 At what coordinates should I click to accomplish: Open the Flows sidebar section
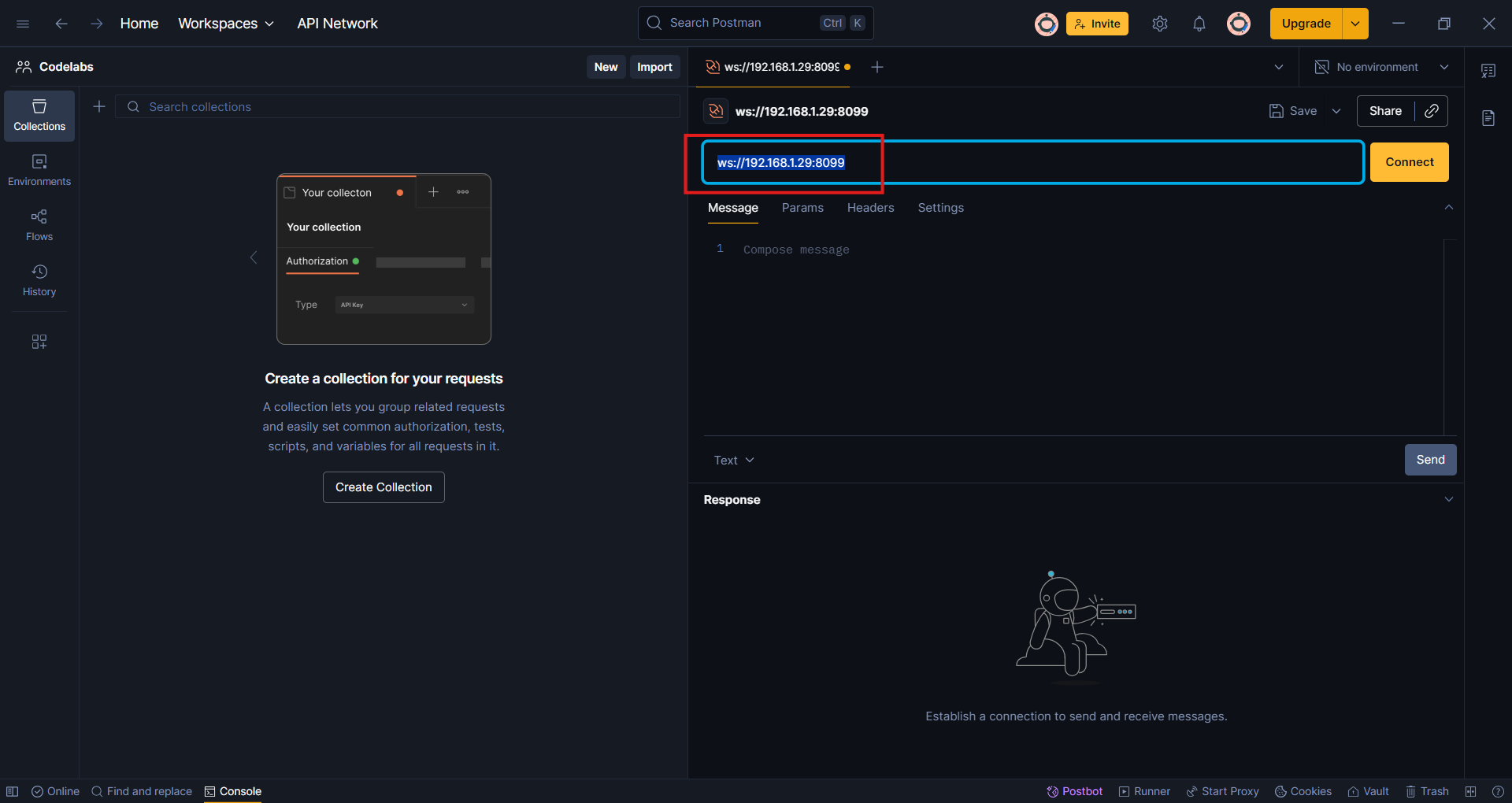[39, 226]
